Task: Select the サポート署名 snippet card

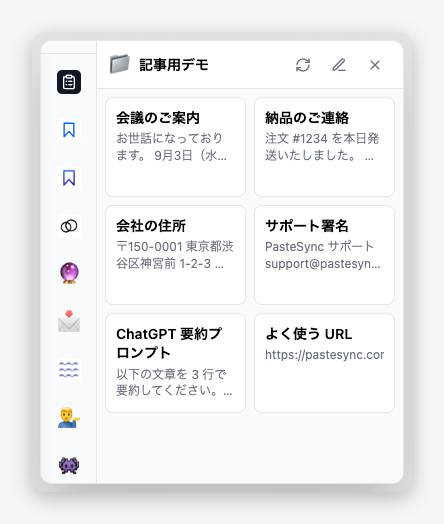Action: tap(324, 255)
